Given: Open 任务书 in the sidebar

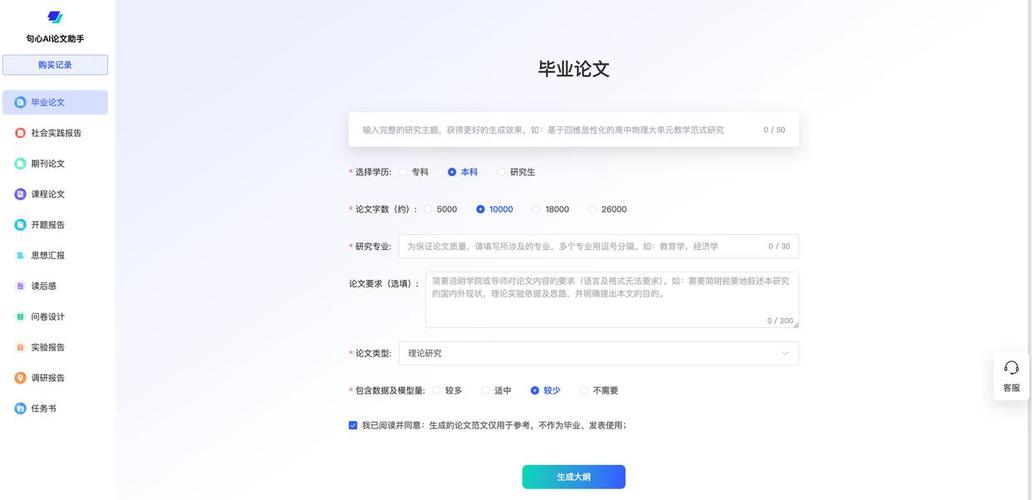Looking at the screenshot, I should click(x=55, y=409).
